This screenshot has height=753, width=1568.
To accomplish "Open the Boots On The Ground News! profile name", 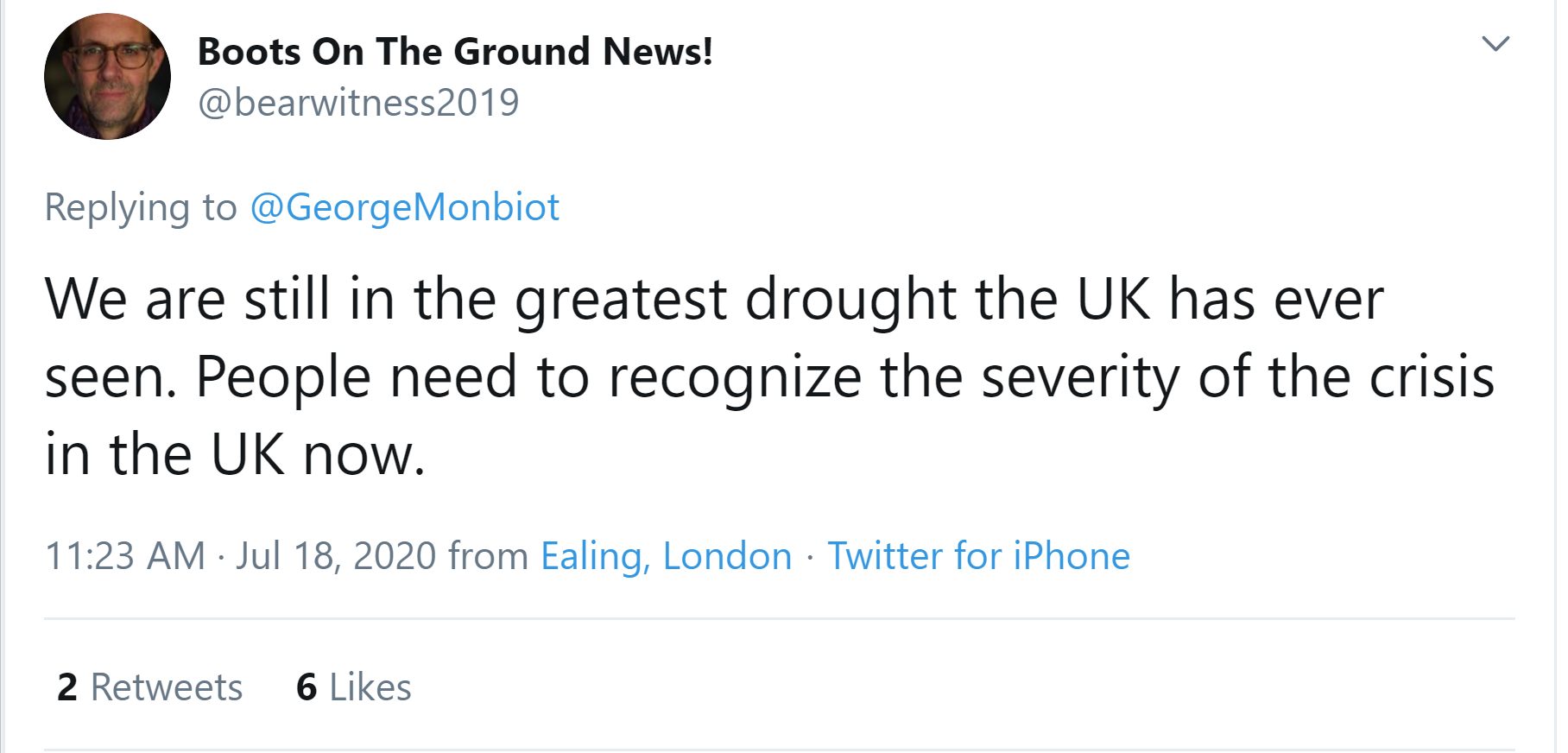I will coord(455,52).
